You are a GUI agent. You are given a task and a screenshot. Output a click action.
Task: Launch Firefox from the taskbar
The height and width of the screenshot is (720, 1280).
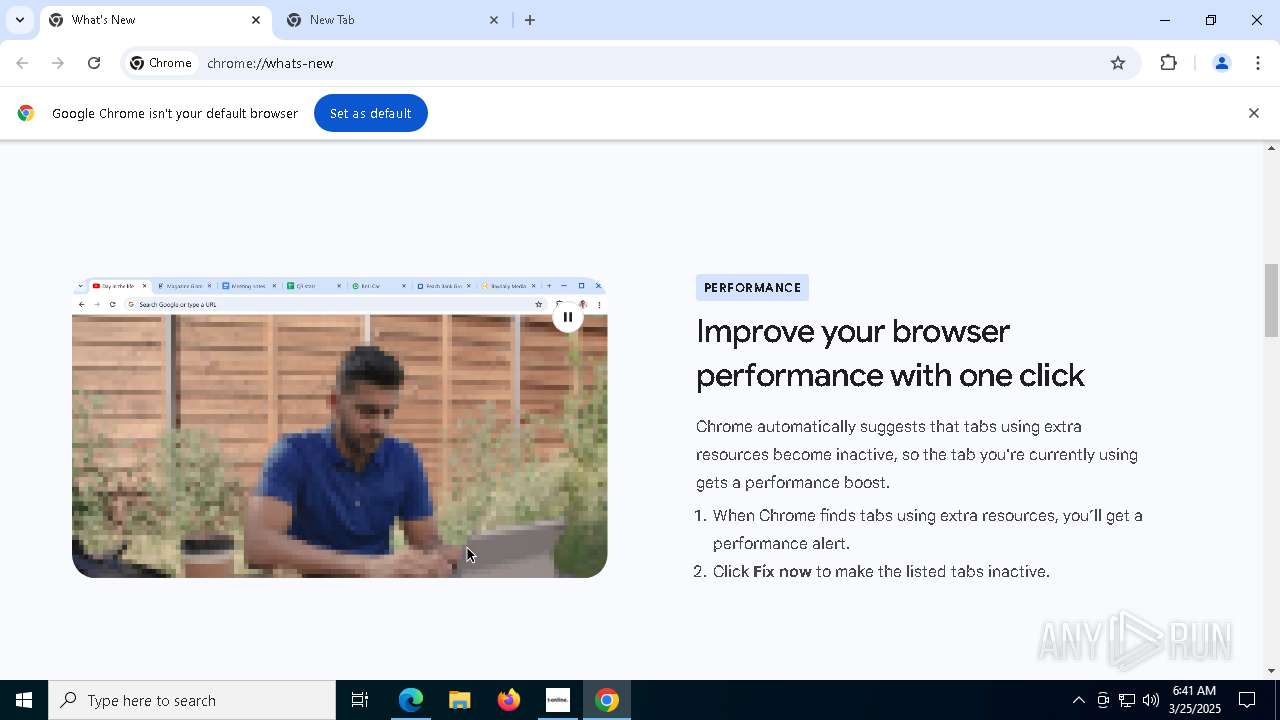509,700
